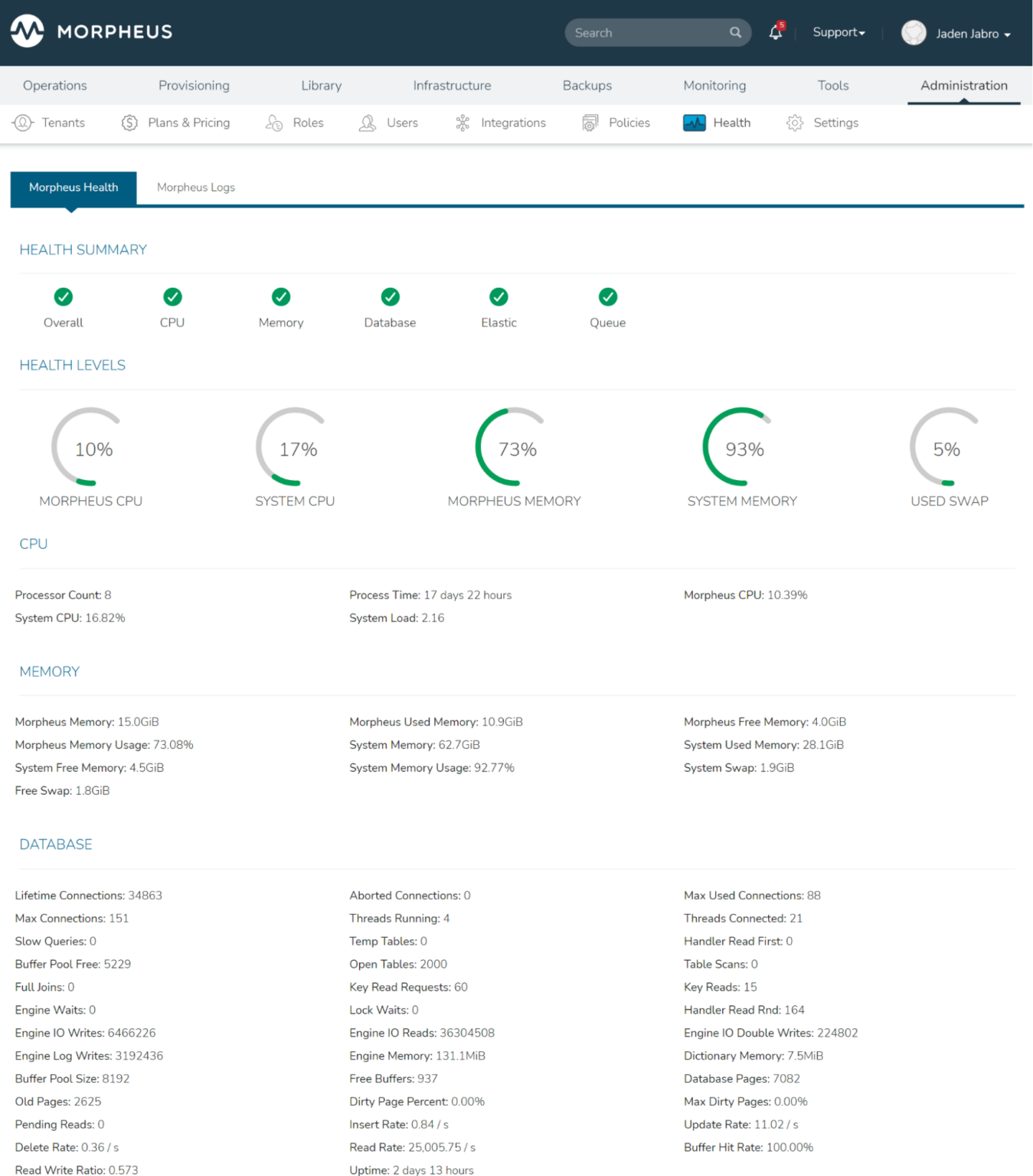
Task: Open the Support dropdown
Action: 838,32
